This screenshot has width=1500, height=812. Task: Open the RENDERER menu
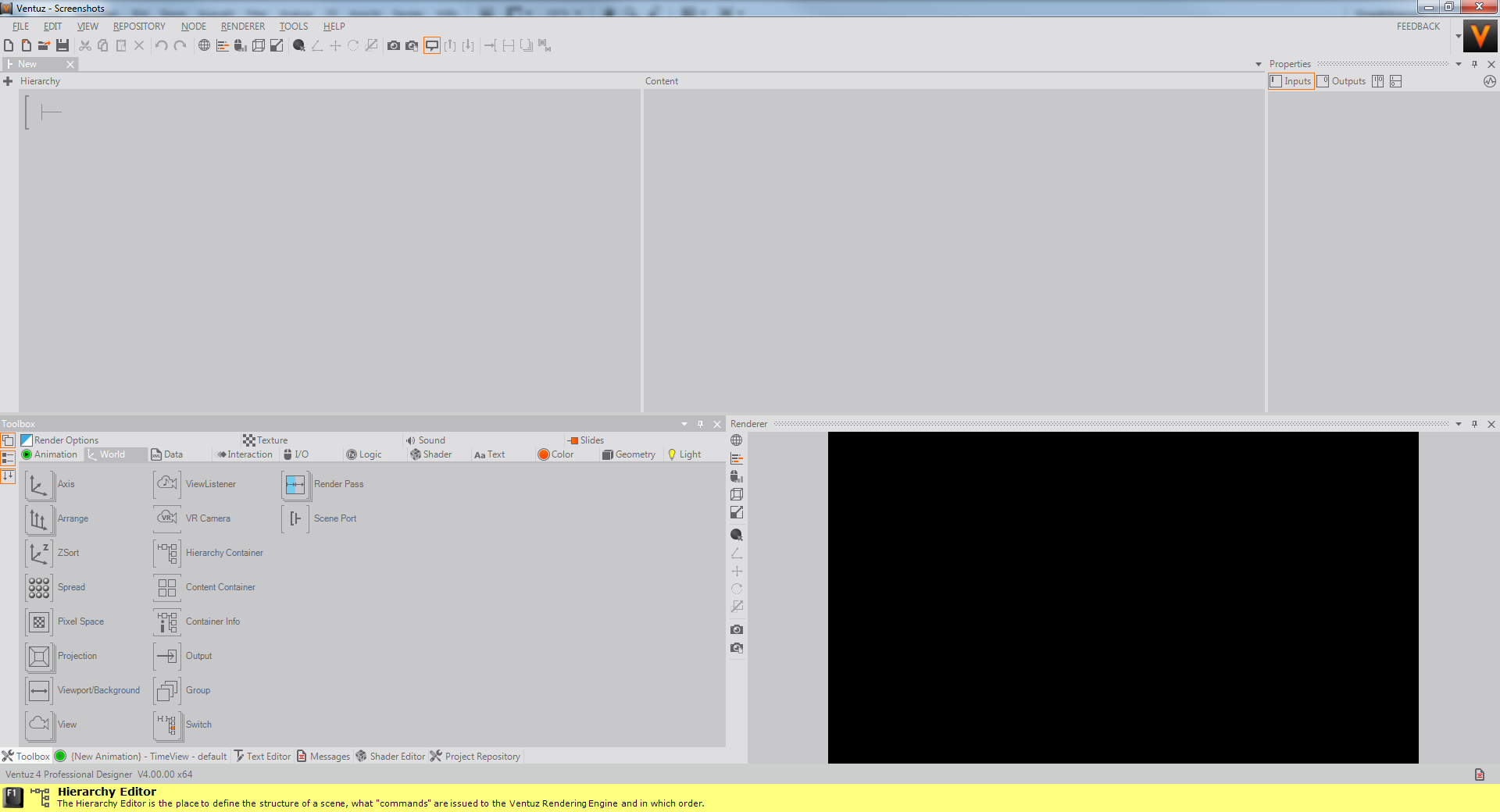click(242, 27)
